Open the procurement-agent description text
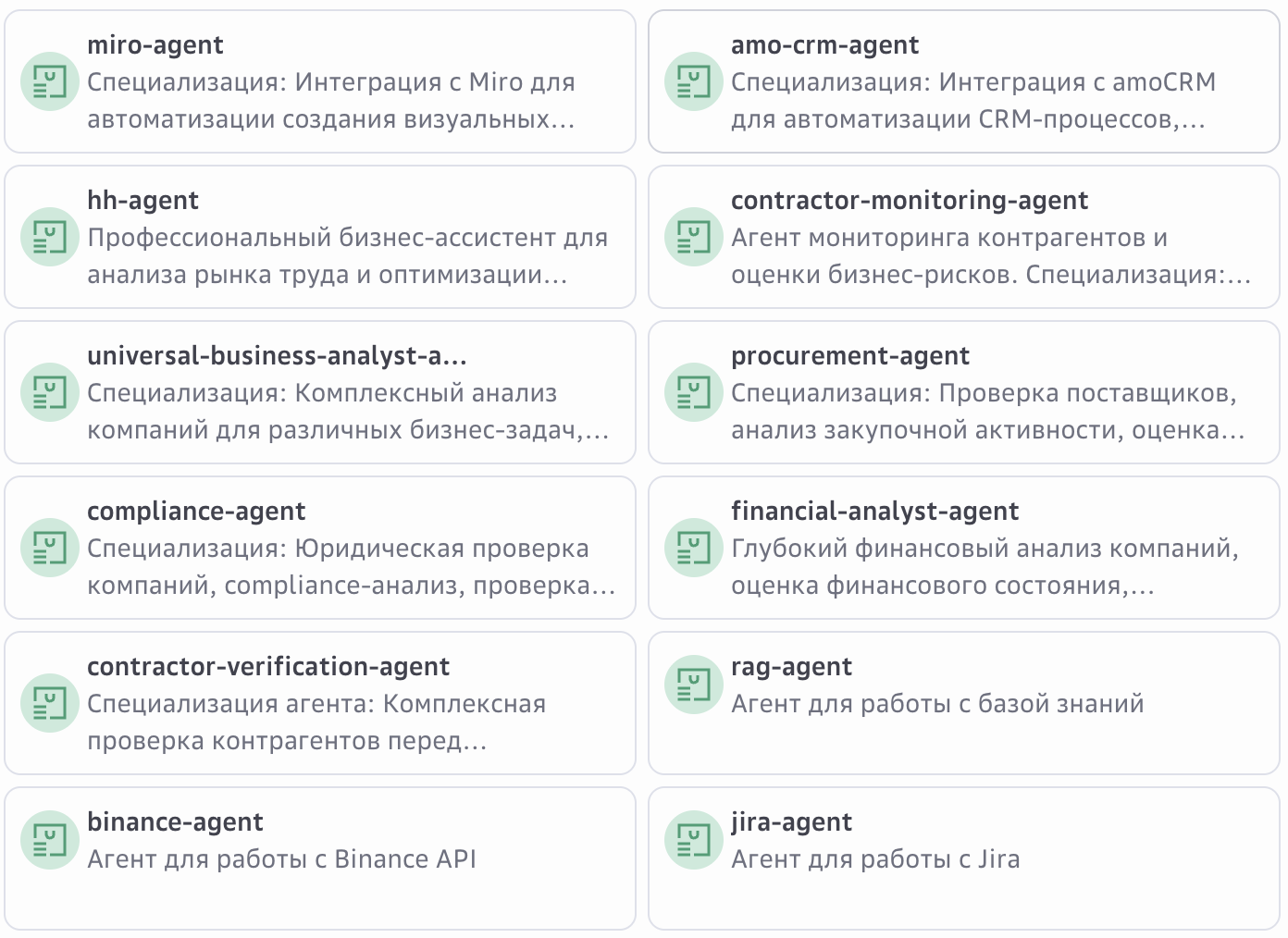 pos(986,412)
